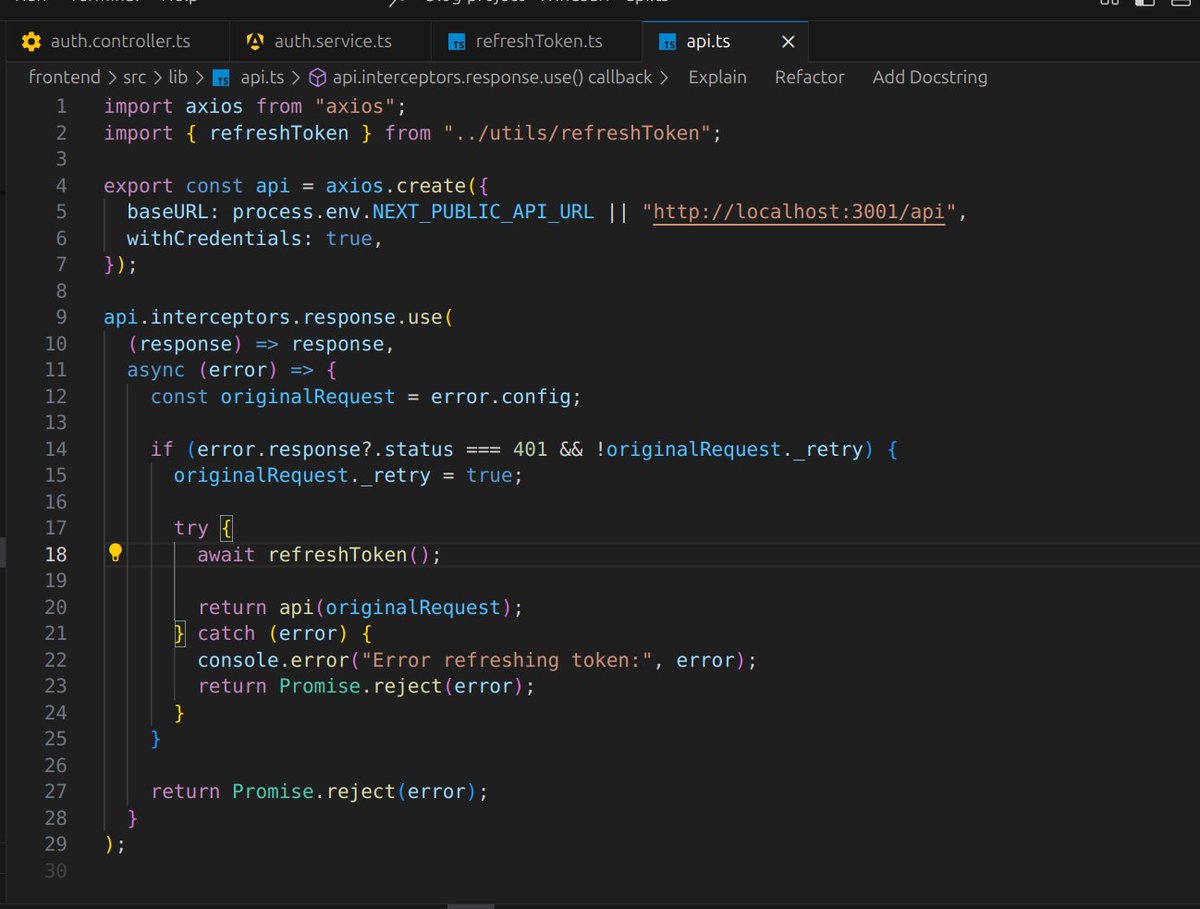
Task: Click the export keyword on line 4
Action: pos(139,186)
